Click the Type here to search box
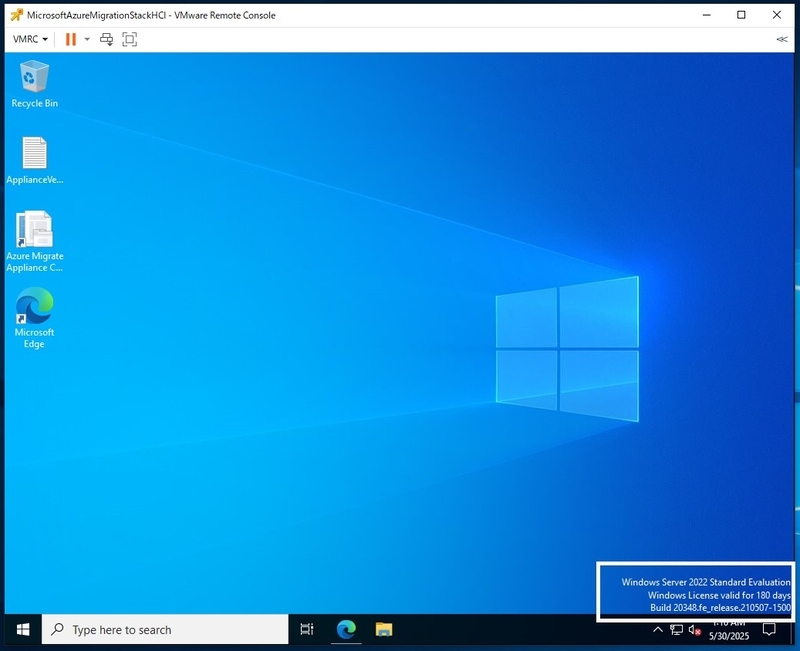The width and height of the screenshot is (800, 651). click(x=165, y=630)
